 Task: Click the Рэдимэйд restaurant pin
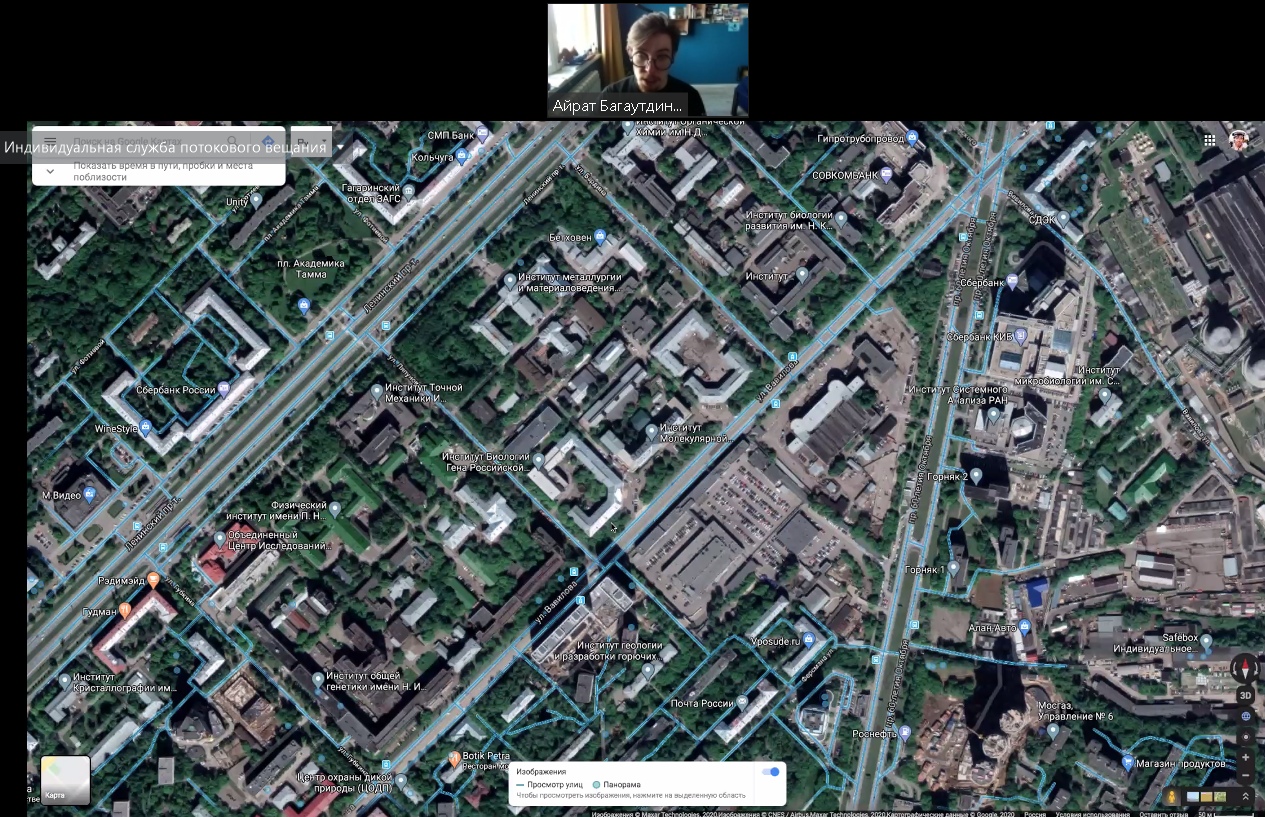[153, 580]
